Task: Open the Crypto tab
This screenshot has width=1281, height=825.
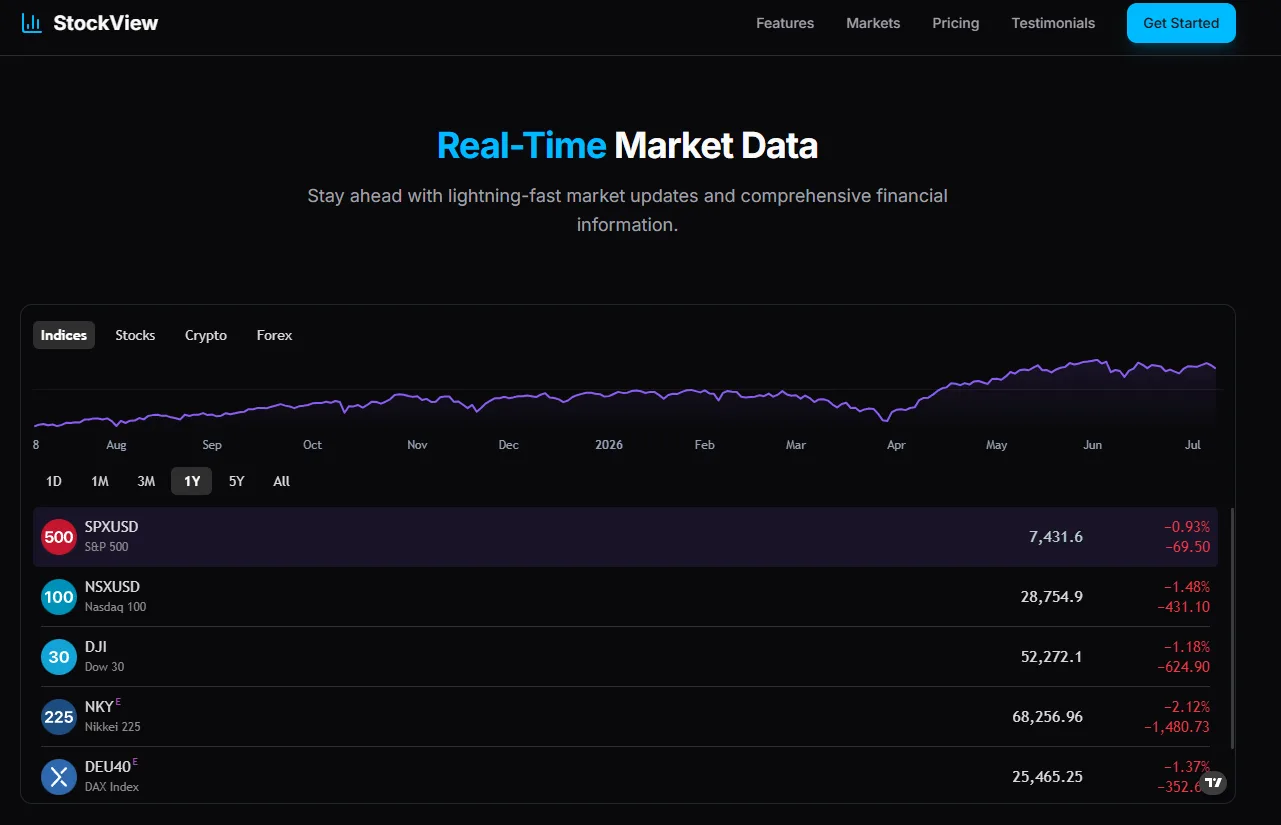Action: click(x=206, y=335)
